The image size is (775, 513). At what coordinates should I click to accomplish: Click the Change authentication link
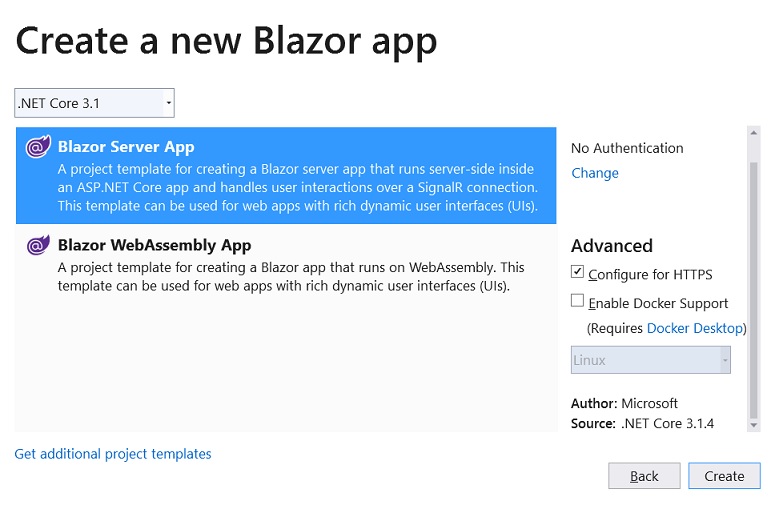tap(595, 173)
